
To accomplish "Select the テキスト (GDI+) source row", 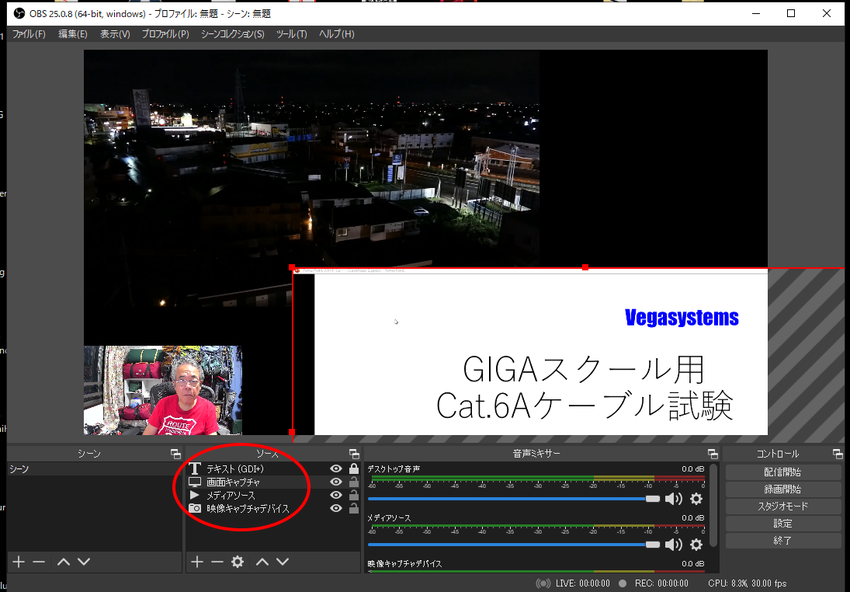I will (x=273, y=469).
